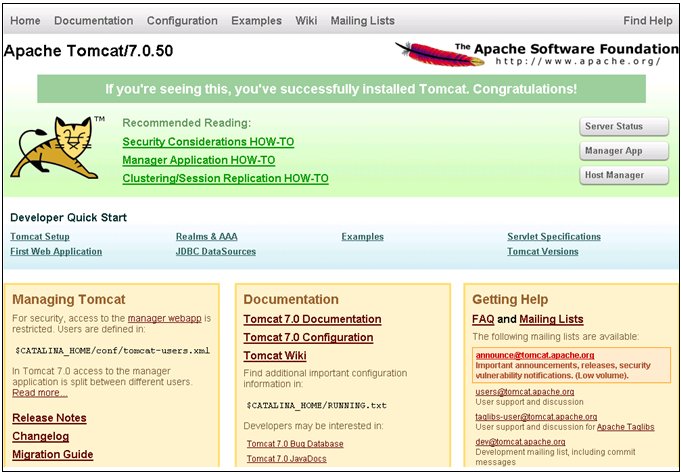Select Examples in the top navigation bar
The height and width of the screenshot is (474, 681).
tap(256, 21)
